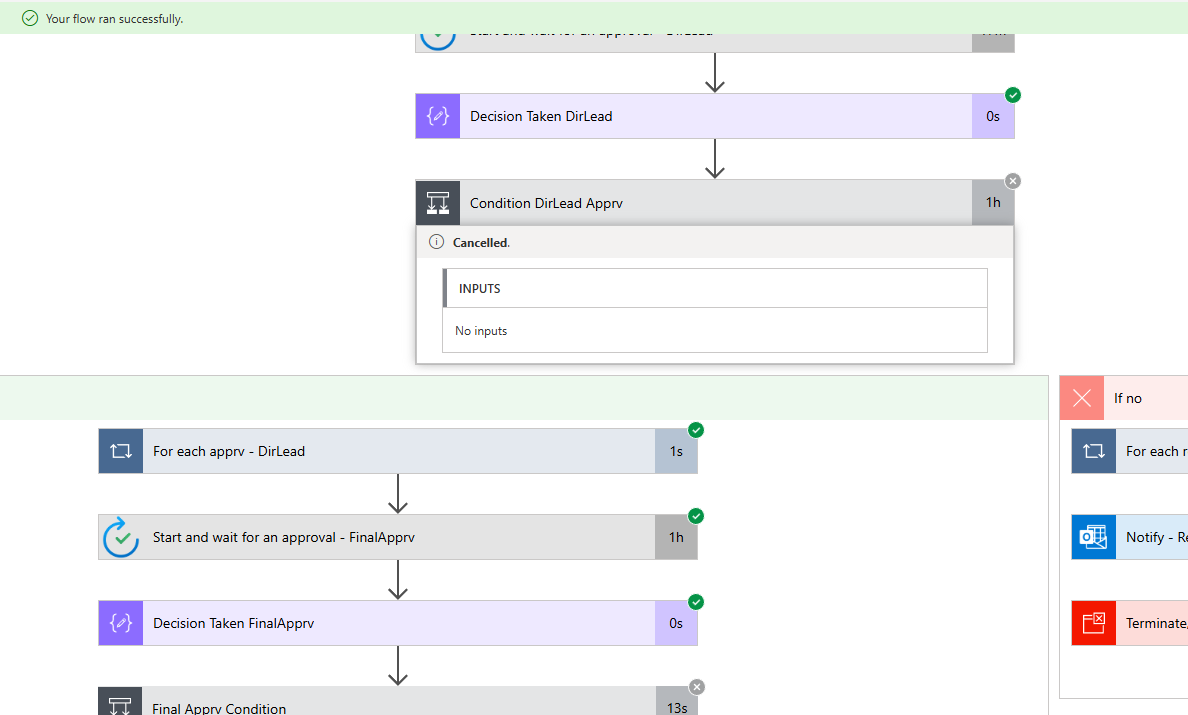Click the If no branch header
1188x715 pixels.
pyautogui.click(x=1140, y=398)
